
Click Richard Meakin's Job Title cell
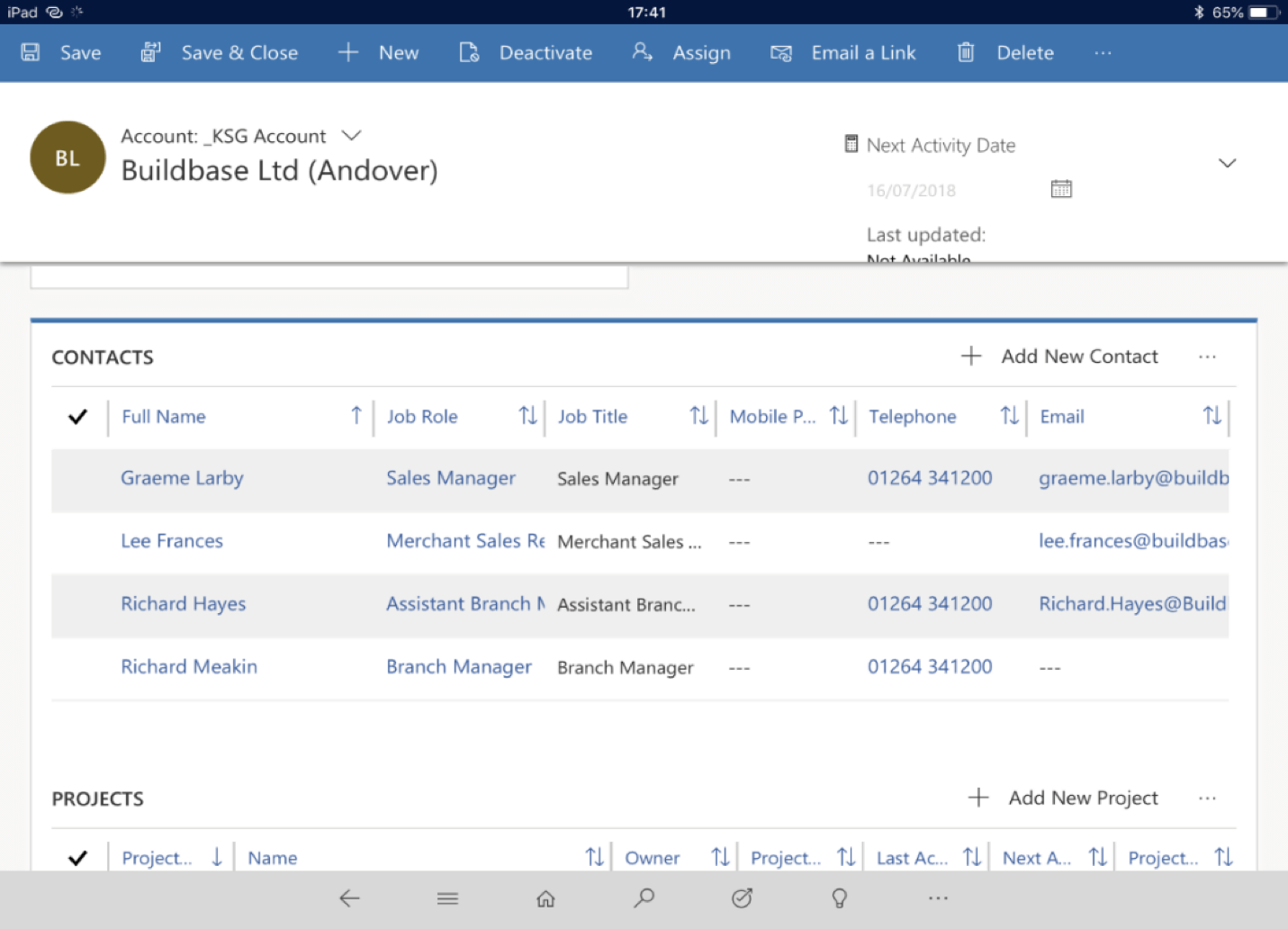pos(626,668)
